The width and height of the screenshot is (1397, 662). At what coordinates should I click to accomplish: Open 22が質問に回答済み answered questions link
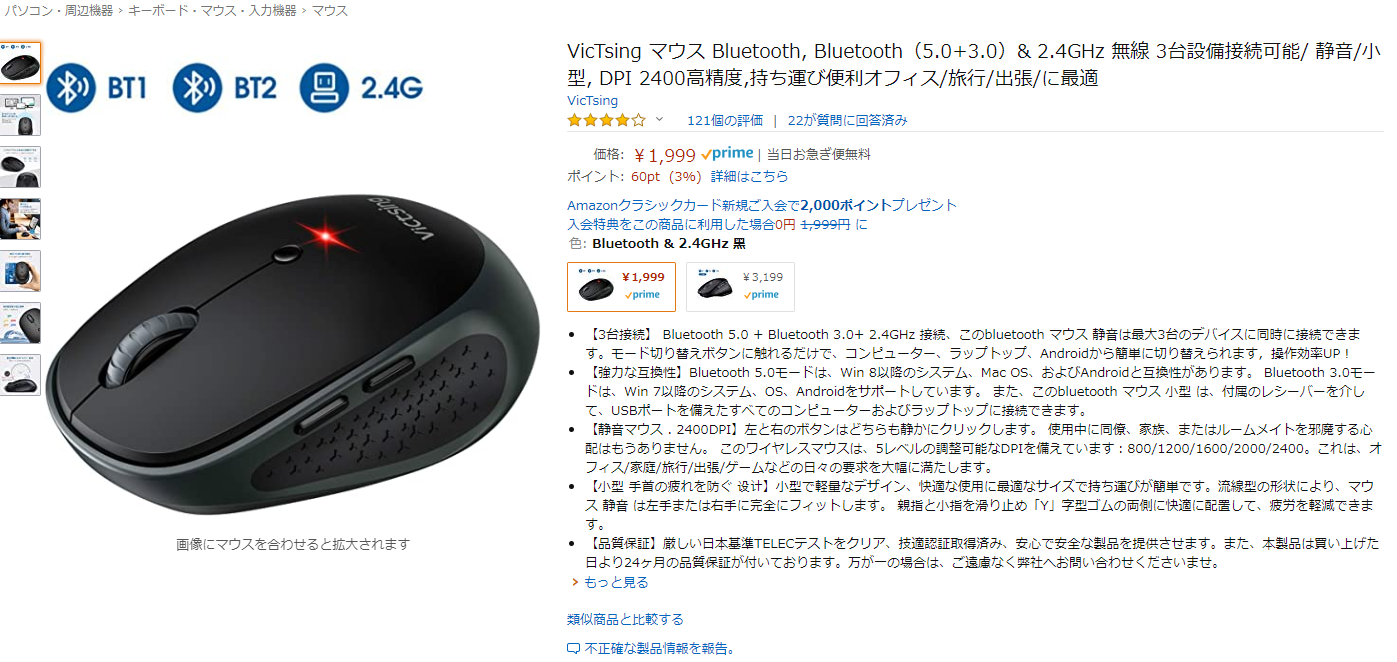(847, 120)
